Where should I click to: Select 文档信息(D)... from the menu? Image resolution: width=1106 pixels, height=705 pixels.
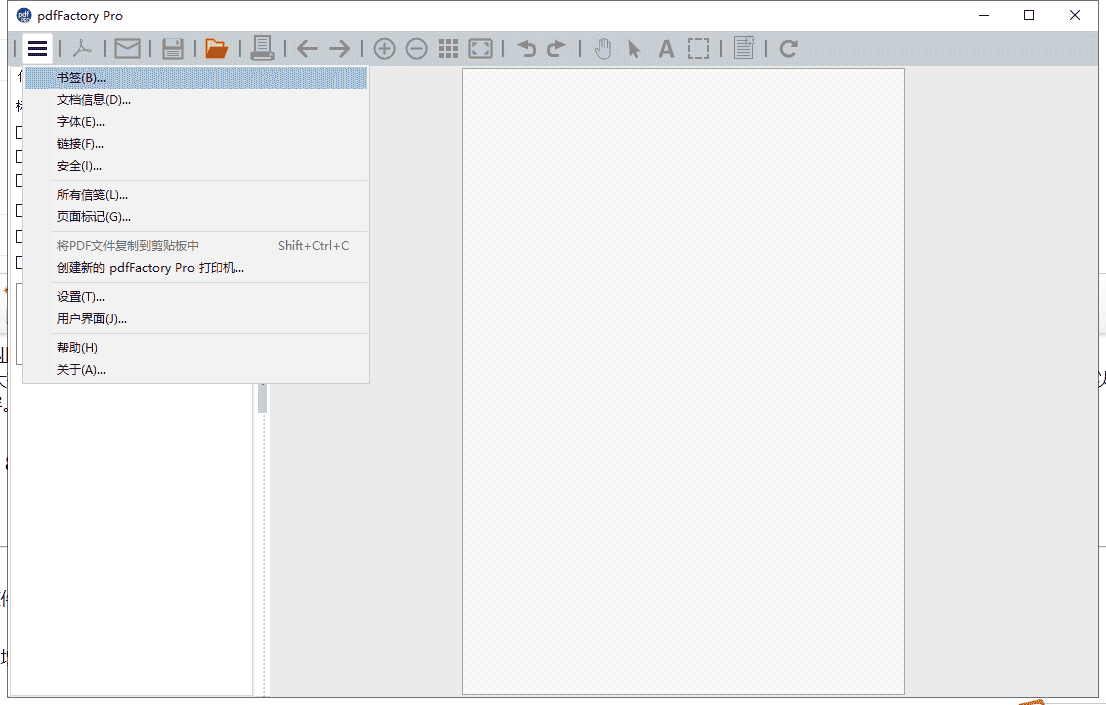click(x=93, y=100)
